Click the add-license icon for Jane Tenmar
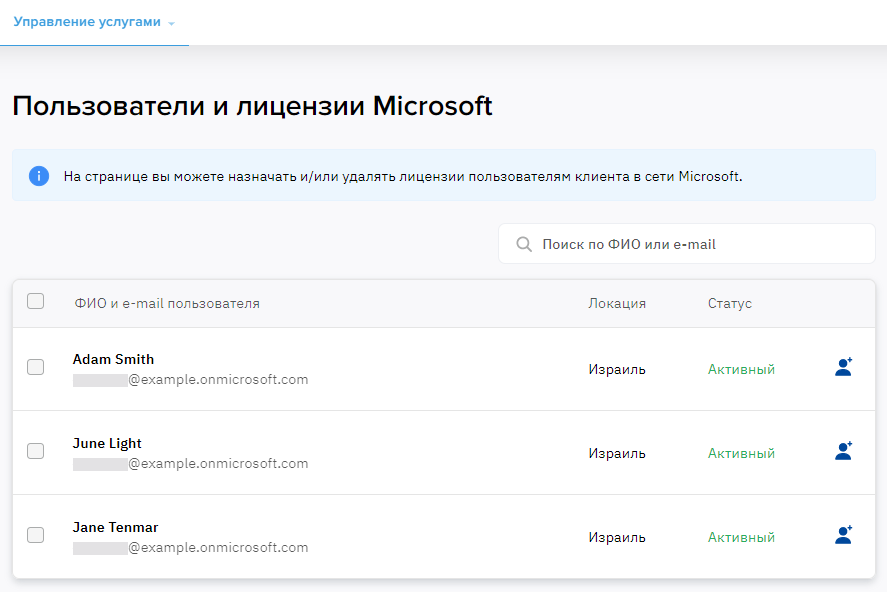 [843, 535]
